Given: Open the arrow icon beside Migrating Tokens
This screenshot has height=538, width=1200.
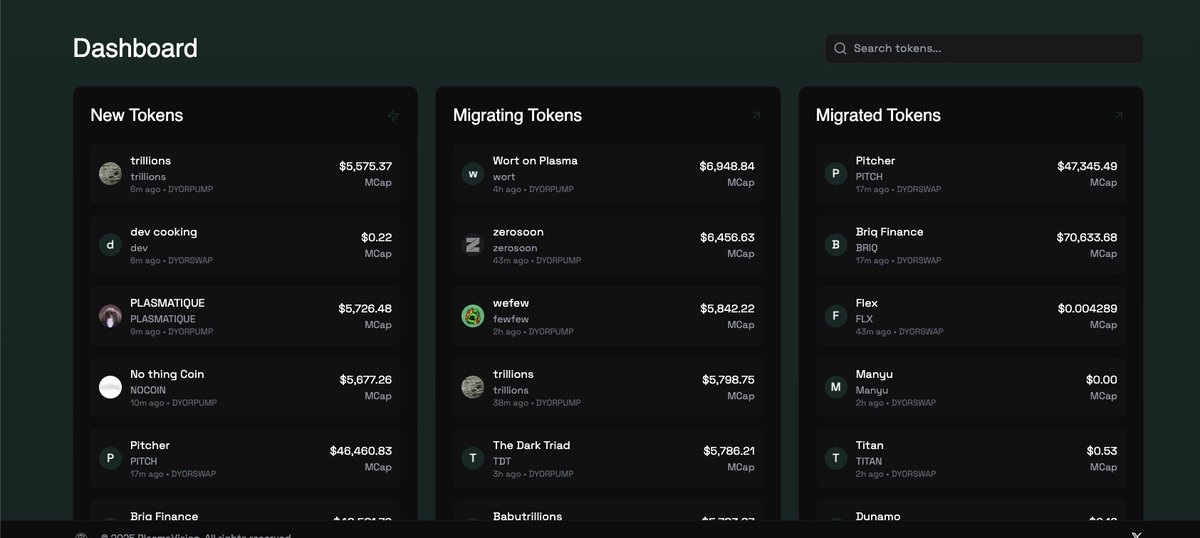Looking at the screenshot, I should [756, 115].
